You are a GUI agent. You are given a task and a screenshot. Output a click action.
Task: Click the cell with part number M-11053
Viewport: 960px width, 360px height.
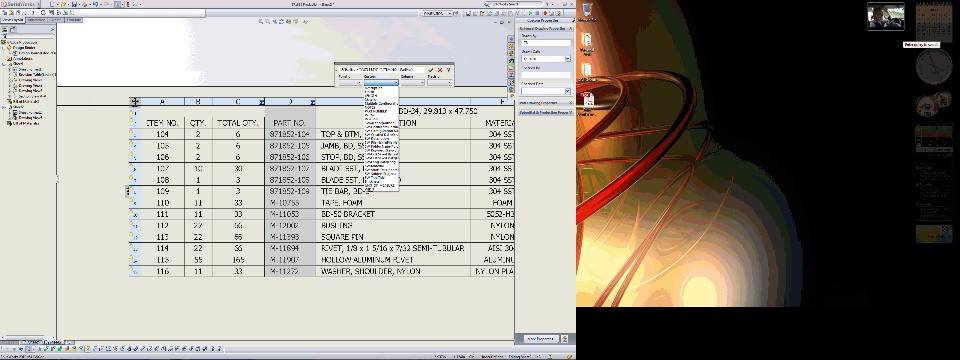point(290,214)
